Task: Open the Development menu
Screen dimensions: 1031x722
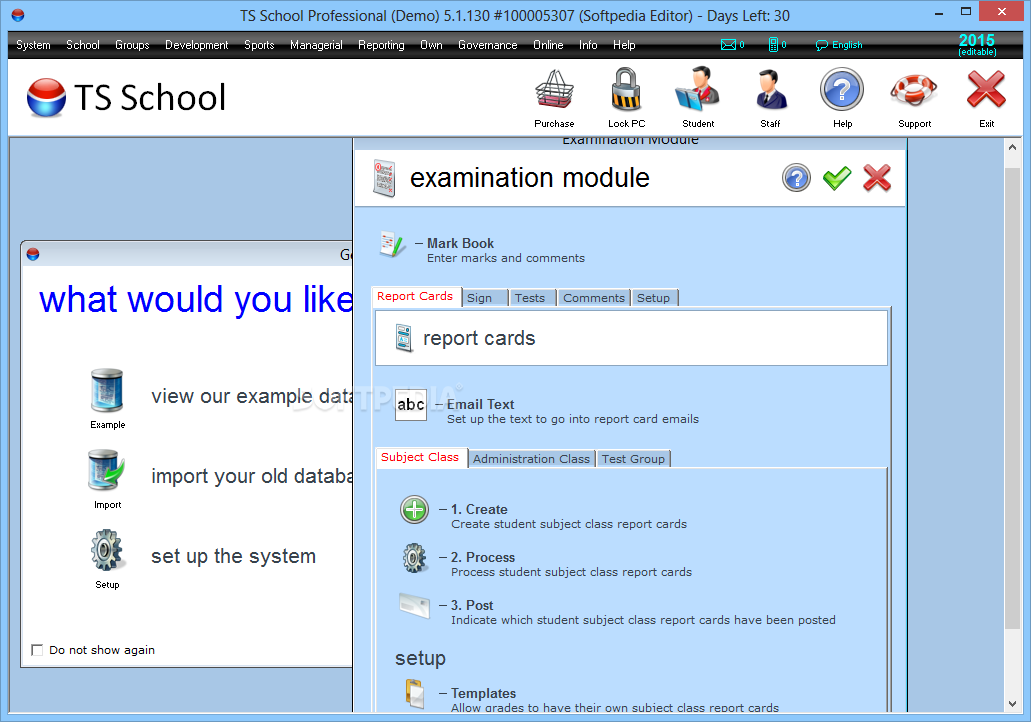Action: (197, 45)
